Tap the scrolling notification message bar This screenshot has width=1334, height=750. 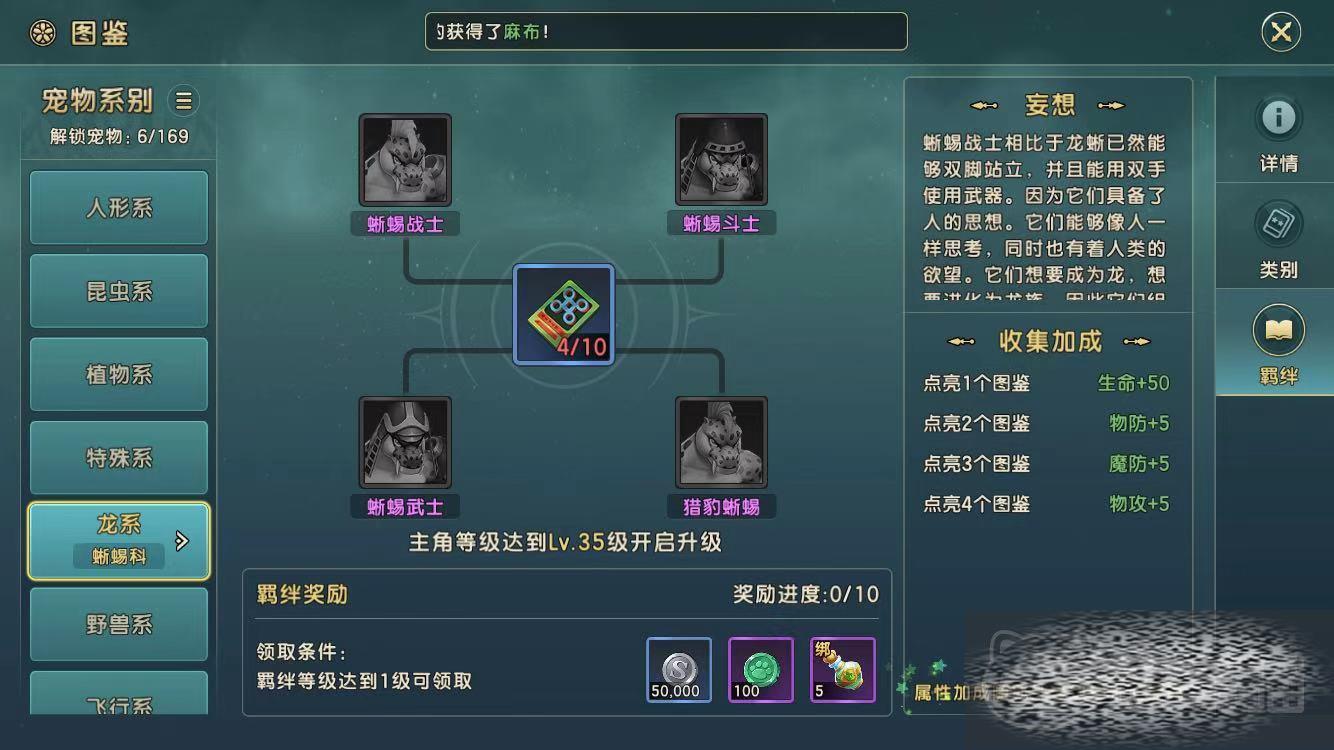(x=666, y=31)
